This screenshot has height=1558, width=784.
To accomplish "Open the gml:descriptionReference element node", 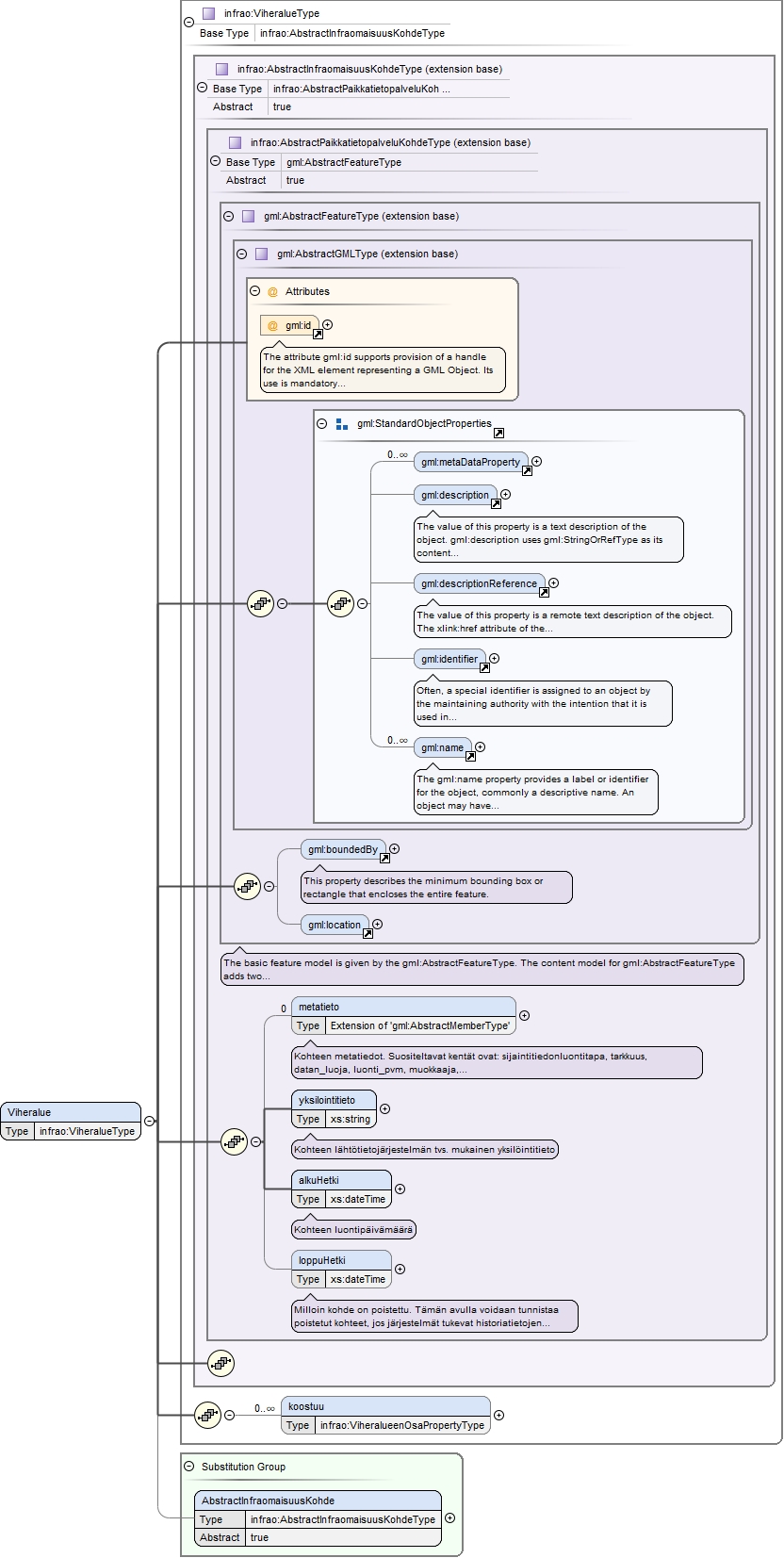I will (x=479, y=582).
